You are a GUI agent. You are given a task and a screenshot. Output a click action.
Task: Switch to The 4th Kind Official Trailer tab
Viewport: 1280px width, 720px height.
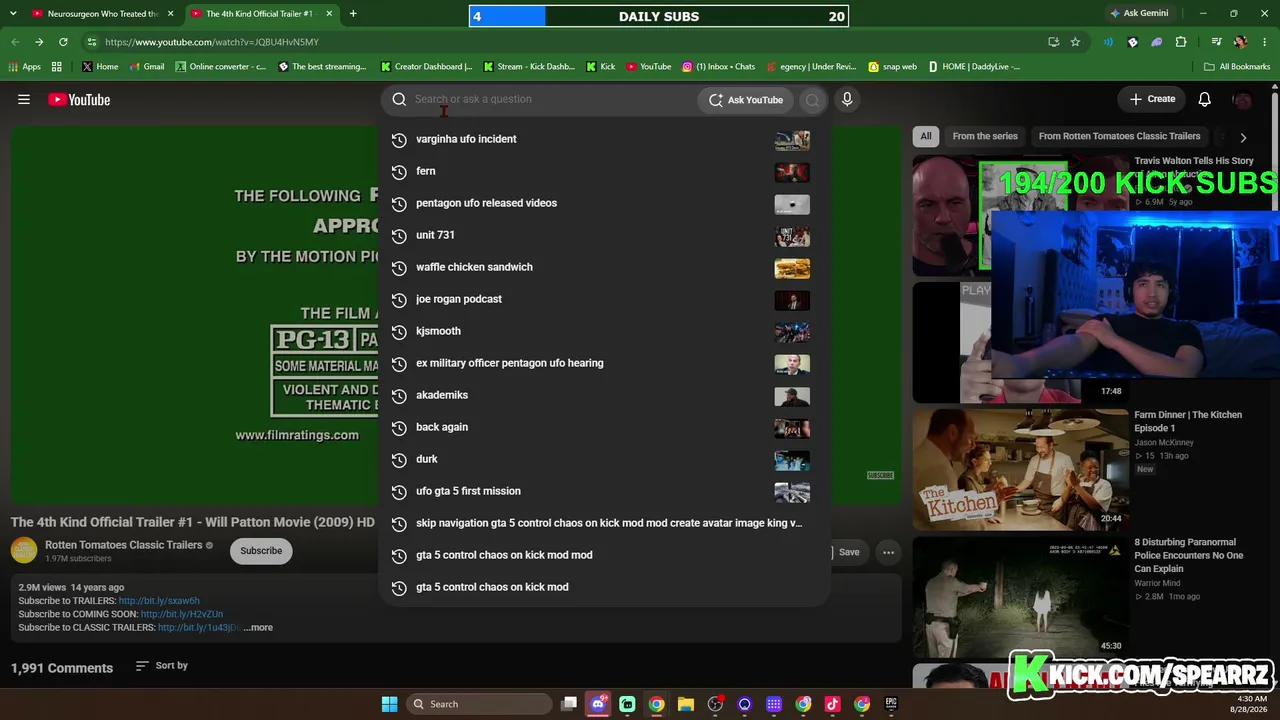(x=261, y=14)
